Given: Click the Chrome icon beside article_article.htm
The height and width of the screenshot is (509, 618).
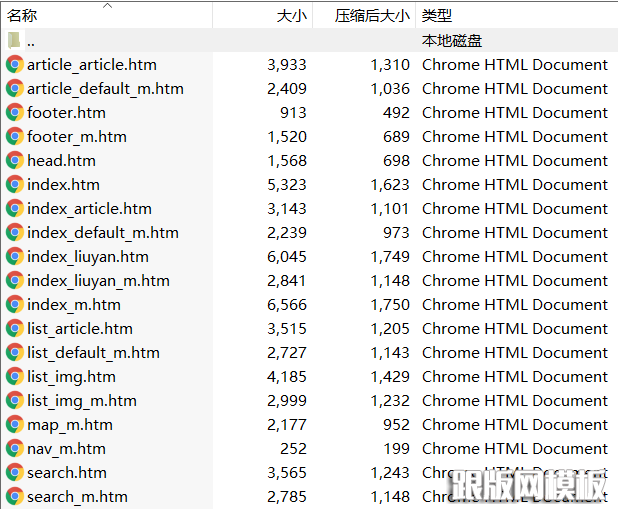Looking at the screenshot, I should (15, 65).
